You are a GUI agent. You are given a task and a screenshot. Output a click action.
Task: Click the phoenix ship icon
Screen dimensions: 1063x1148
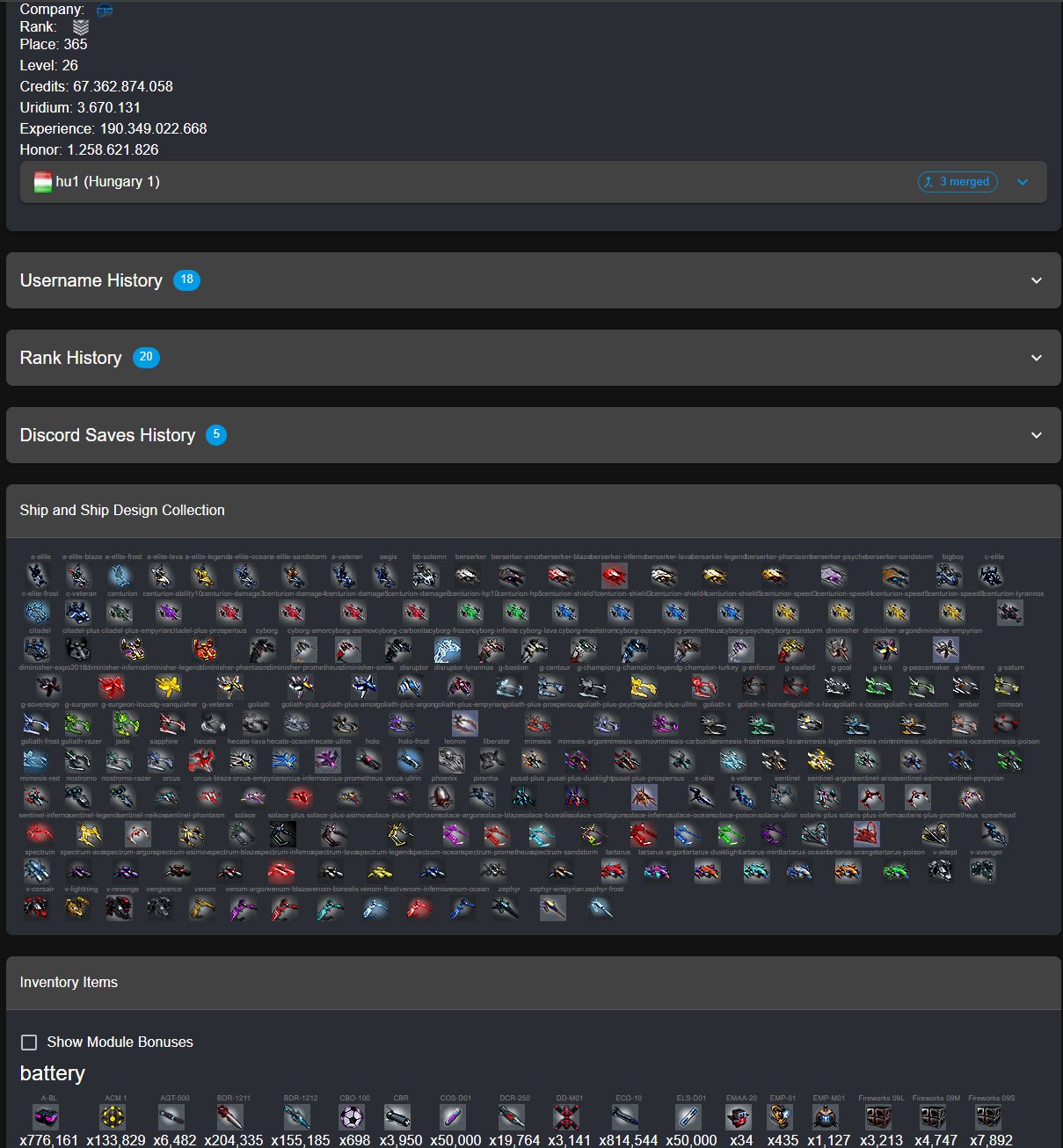(441, 797)
